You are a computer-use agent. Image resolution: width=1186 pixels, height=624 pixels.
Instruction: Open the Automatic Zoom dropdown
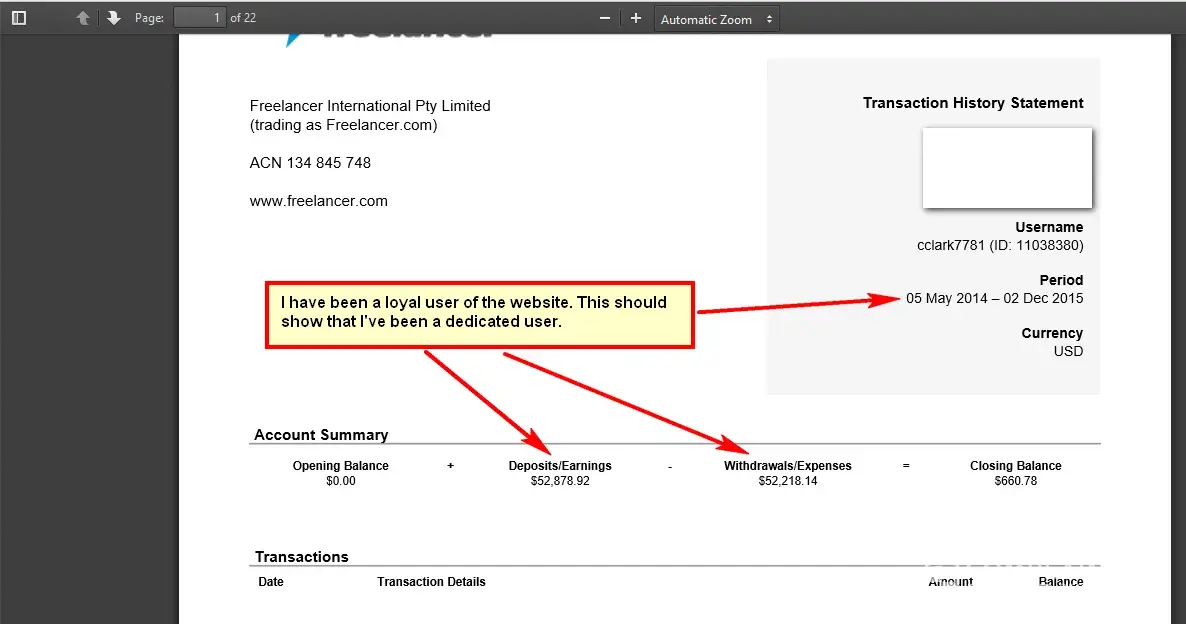coord(716,19)
